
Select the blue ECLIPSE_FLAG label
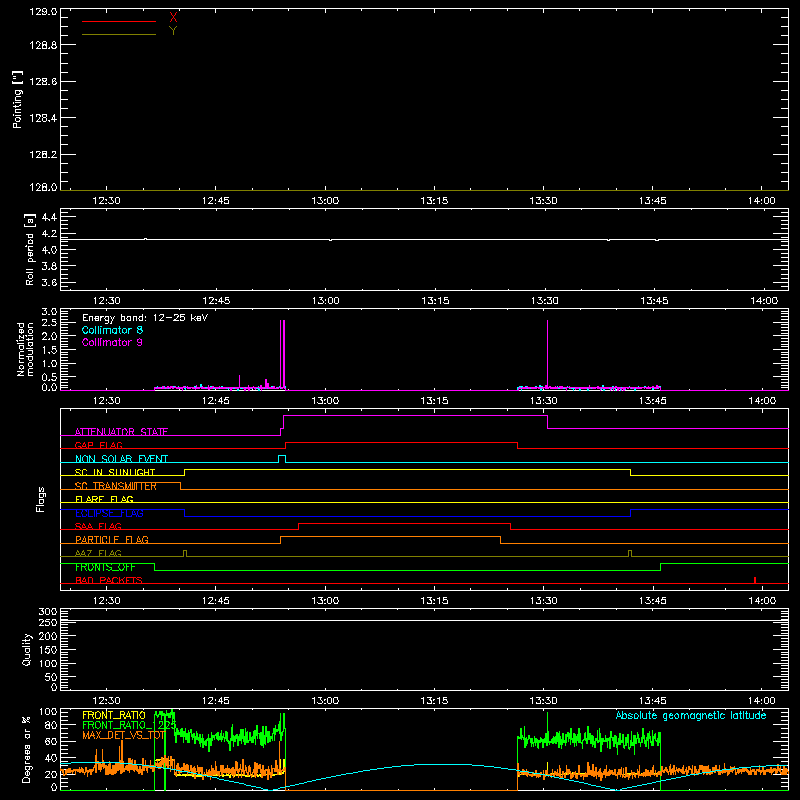click(109, 513)
